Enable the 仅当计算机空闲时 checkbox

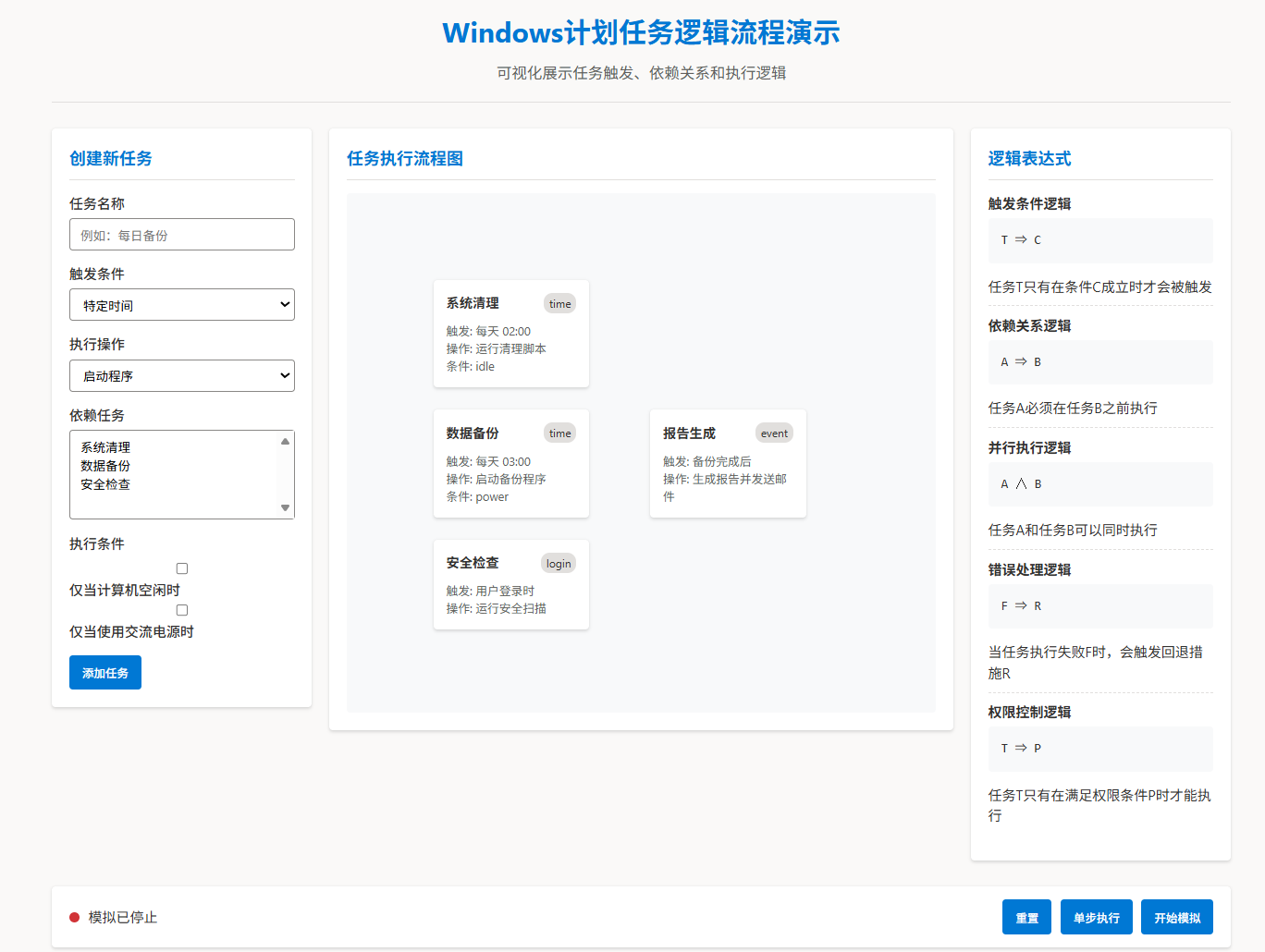coord(182,568)
